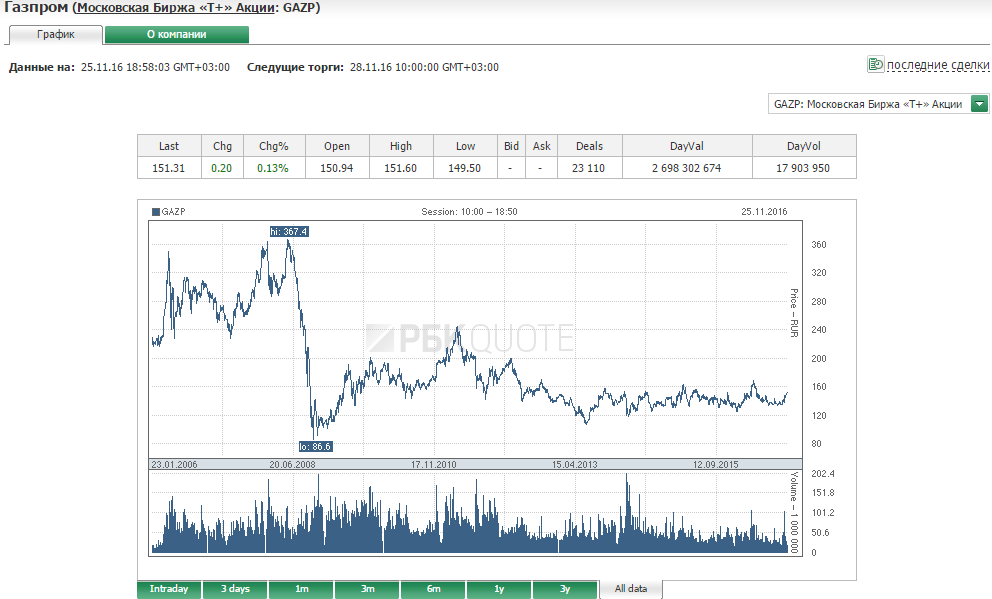This screenshot has height=599, width=992.
Task: Click the lo: 86.6 chart marker
Action: pos(315,447)
